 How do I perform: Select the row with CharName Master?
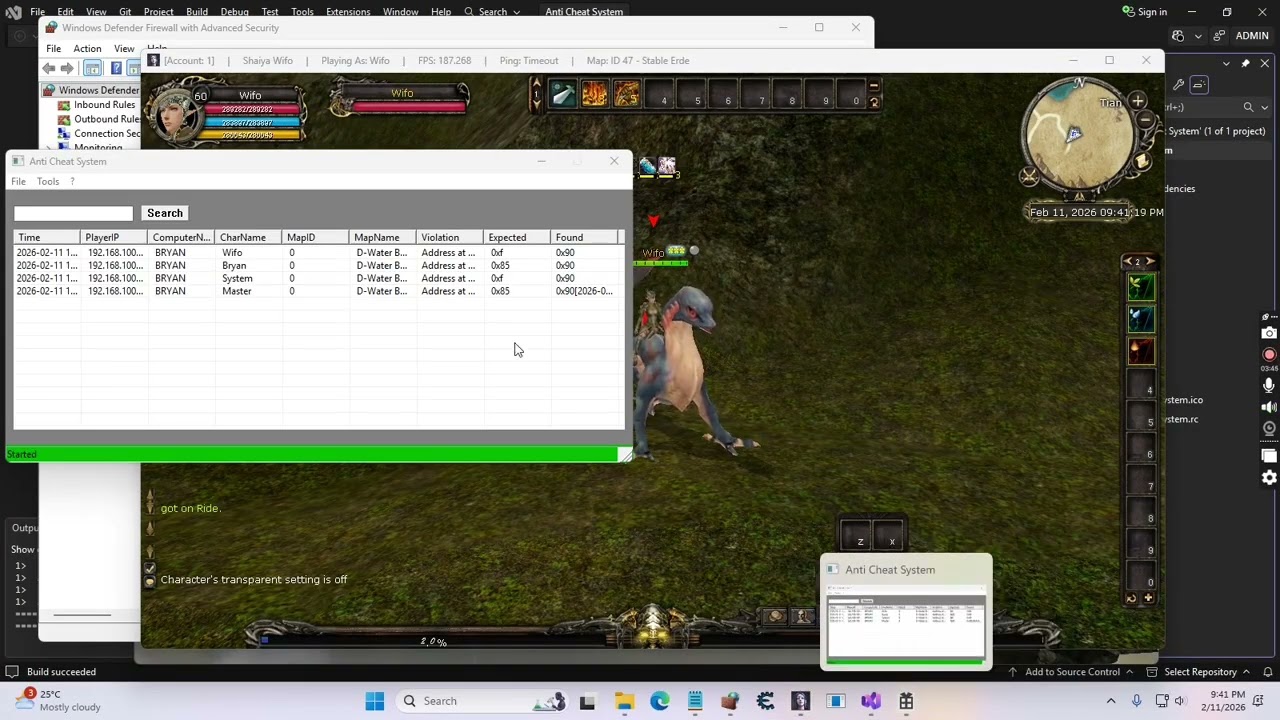318,291
